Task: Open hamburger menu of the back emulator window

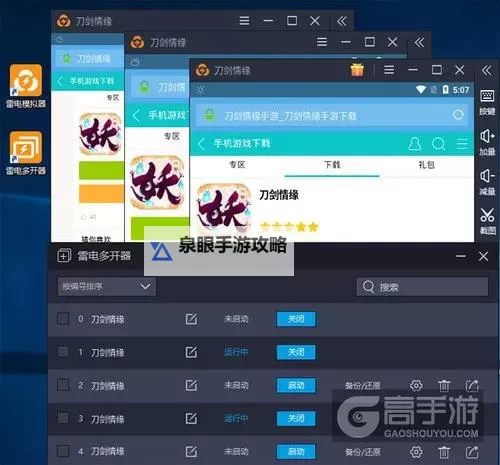Action: [x=244, y=21]
